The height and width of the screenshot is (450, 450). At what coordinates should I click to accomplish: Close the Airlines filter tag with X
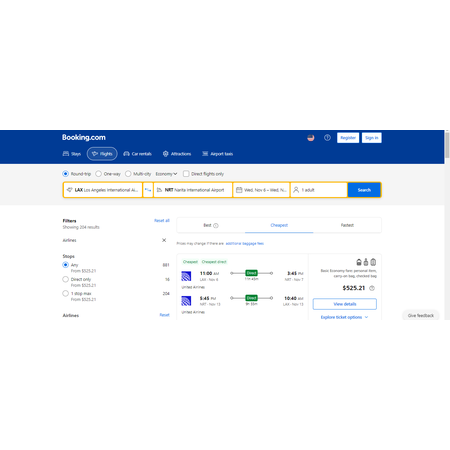(x=164, y=240)
